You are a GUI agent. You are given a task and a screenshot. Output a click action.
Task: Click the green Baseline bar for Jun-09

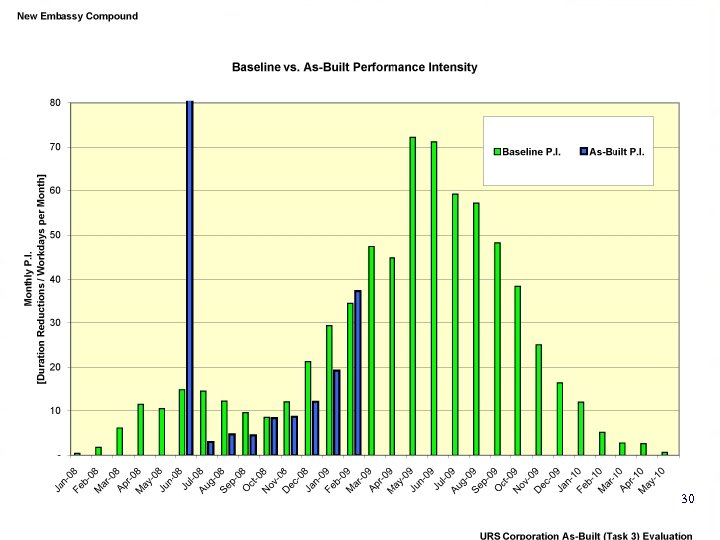434,298
